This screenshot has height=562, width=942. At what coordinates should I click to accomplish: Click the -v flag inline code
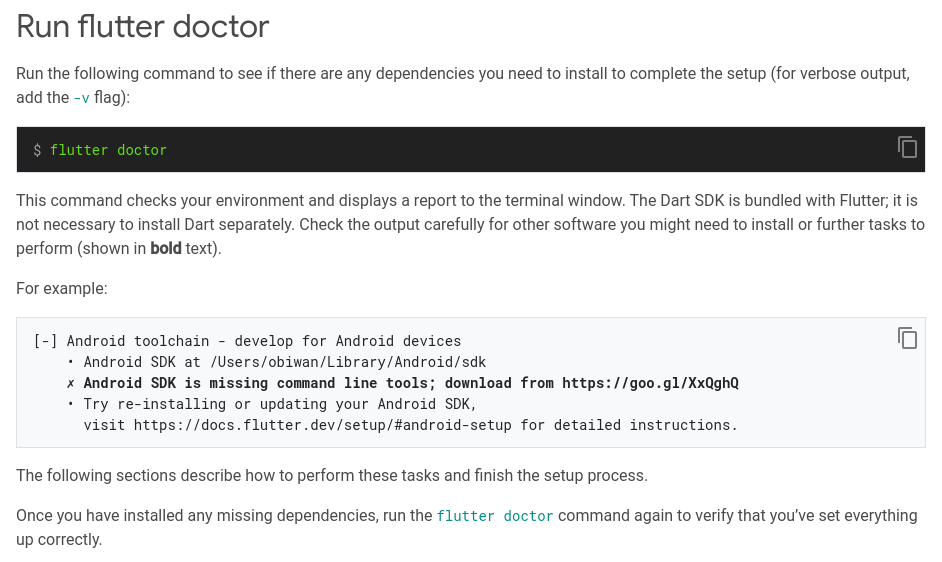point(81,98)
